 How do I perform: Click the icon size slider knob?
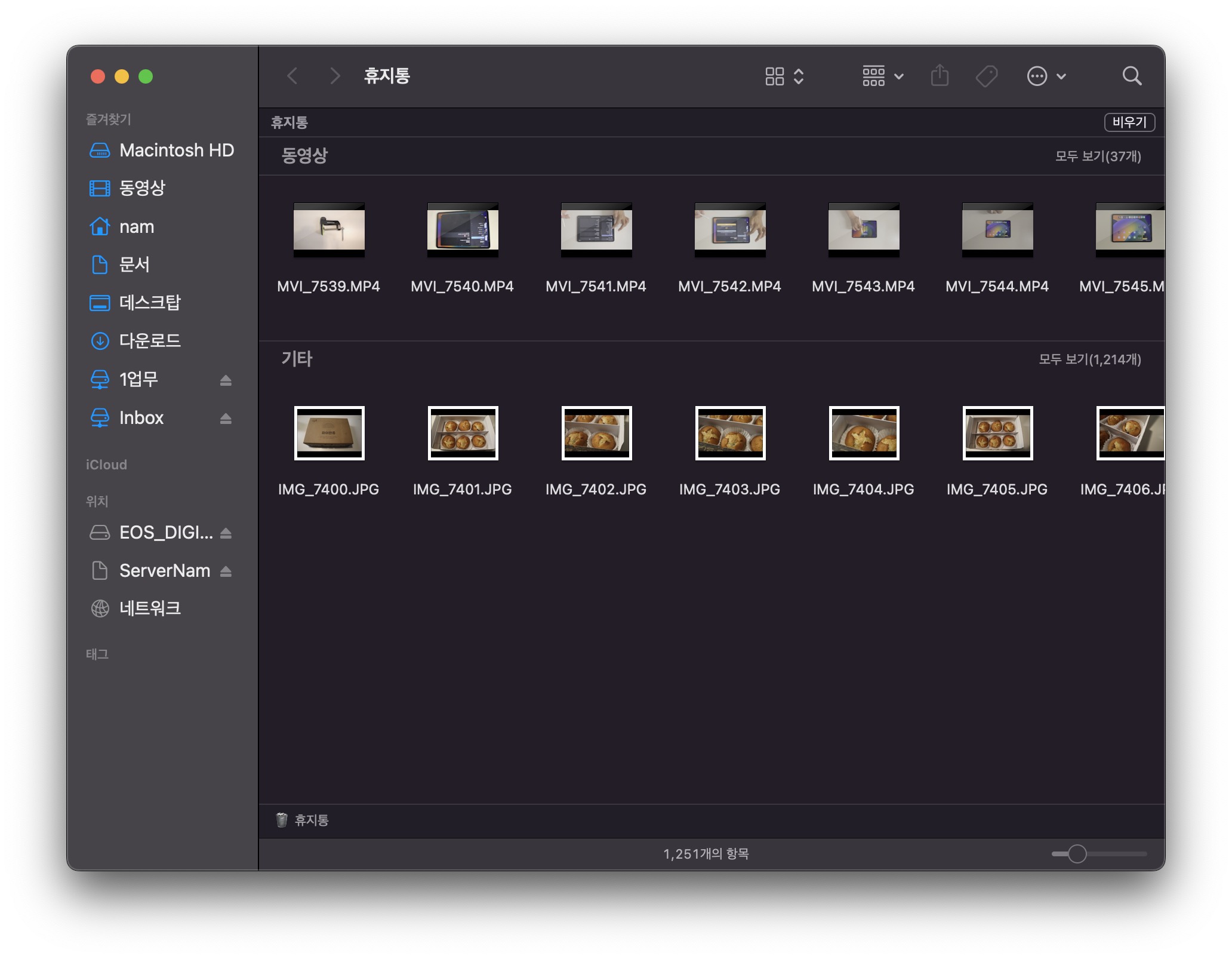tap(1077, 854)
